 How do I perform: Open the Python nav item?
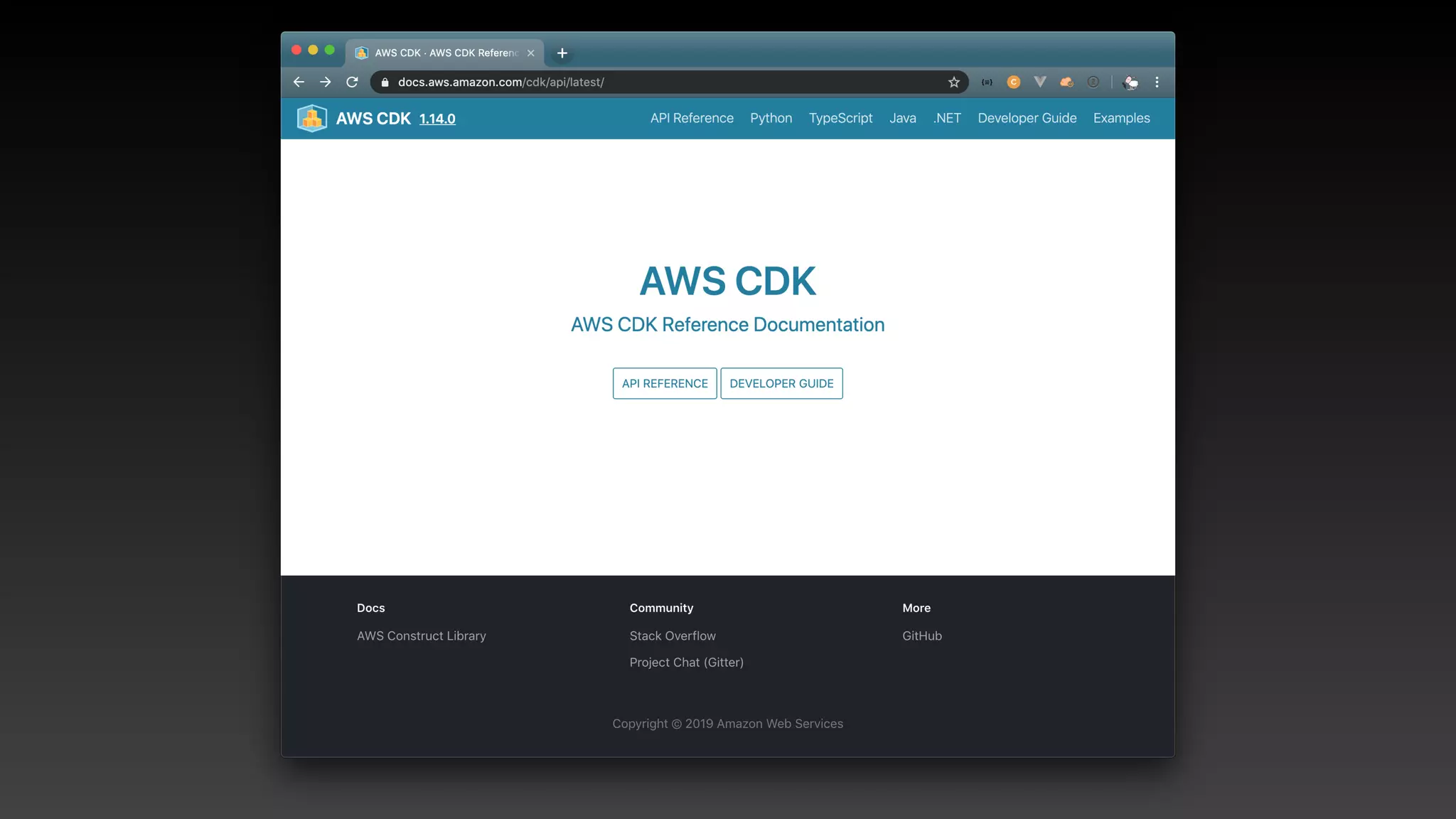[771, 118]
